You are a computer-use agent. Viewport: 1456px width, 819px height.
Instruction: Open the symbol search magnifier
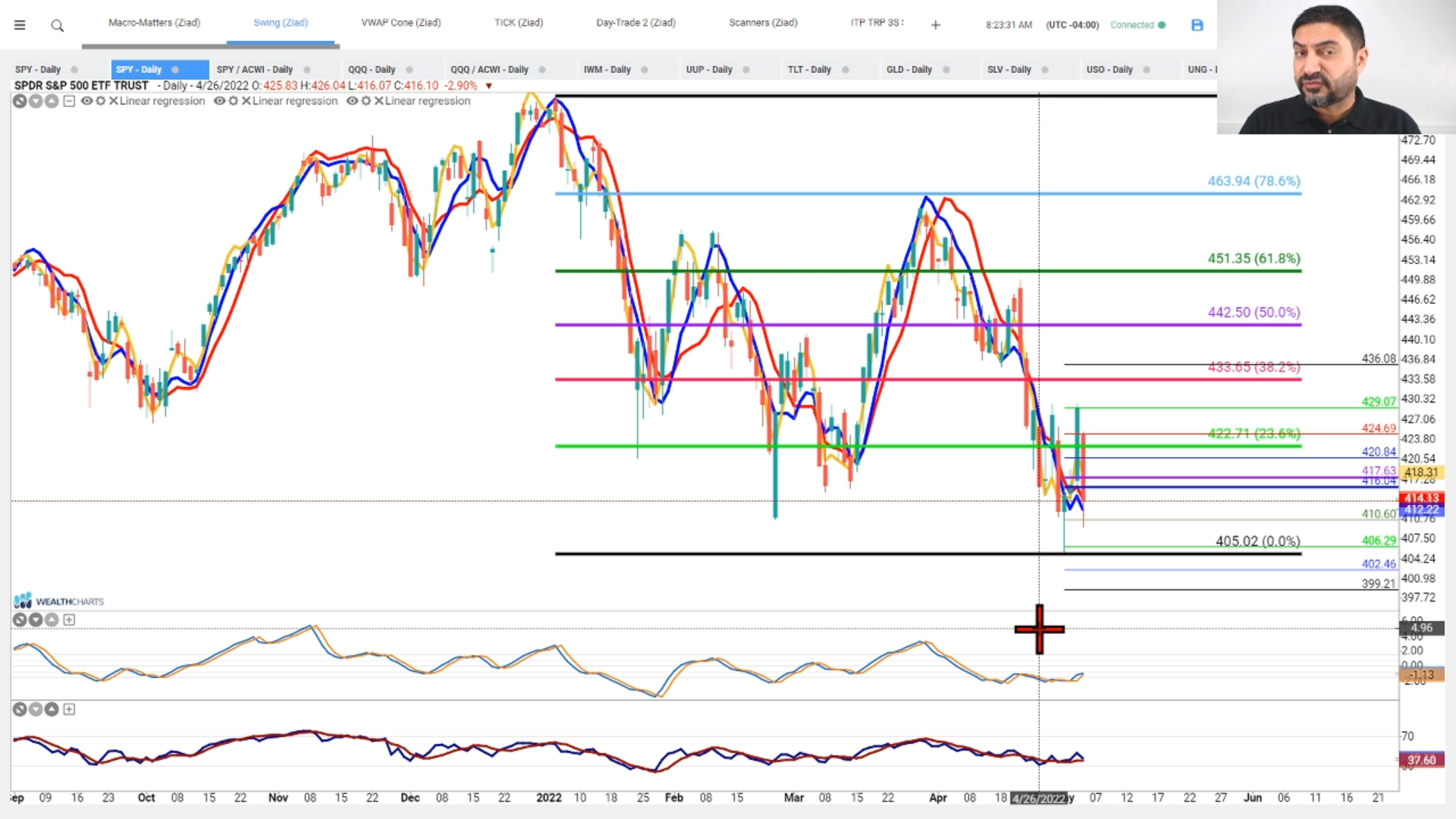[57, 26]
